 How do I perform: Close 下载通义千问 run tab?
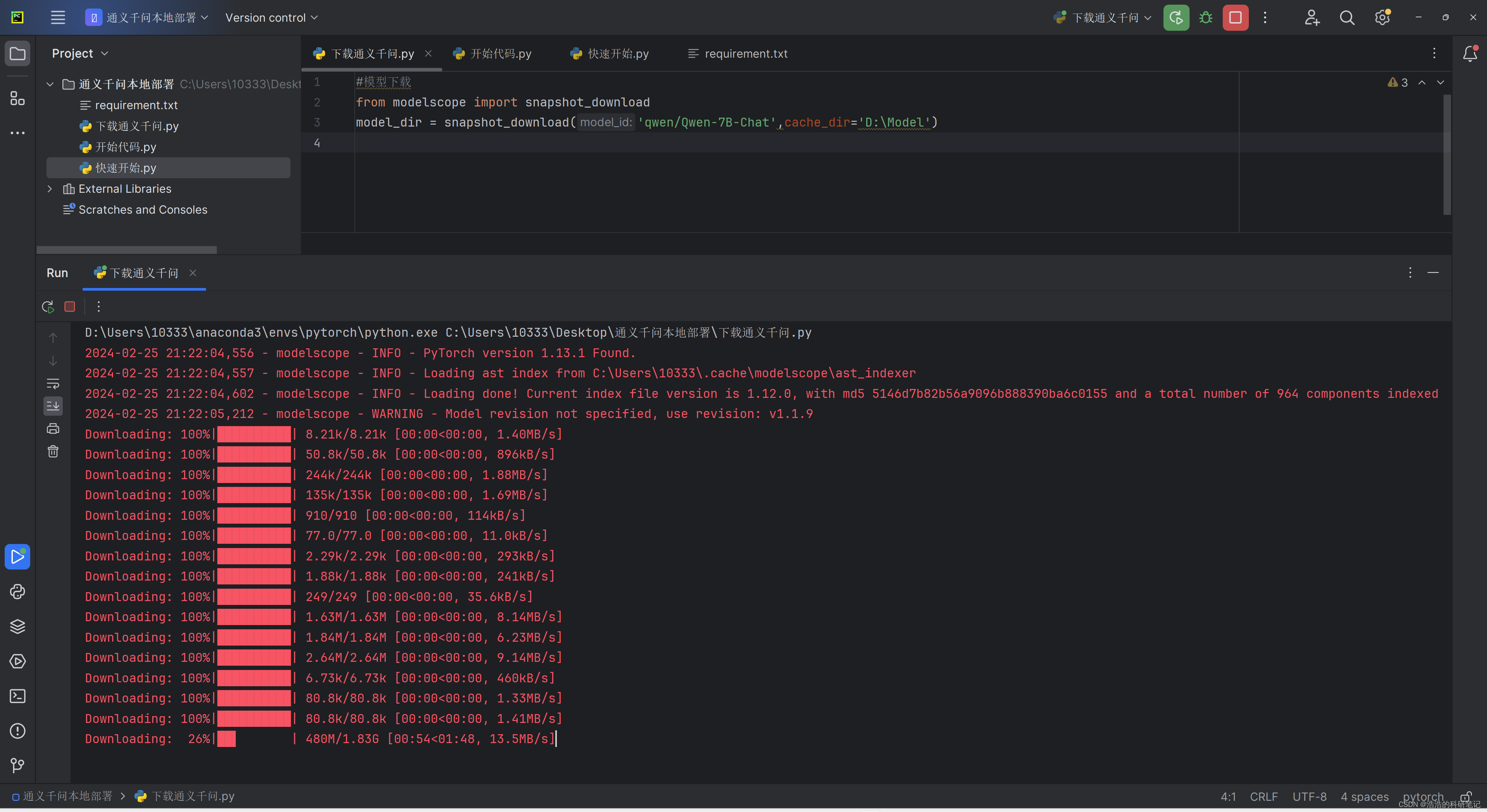pos(193,273)
